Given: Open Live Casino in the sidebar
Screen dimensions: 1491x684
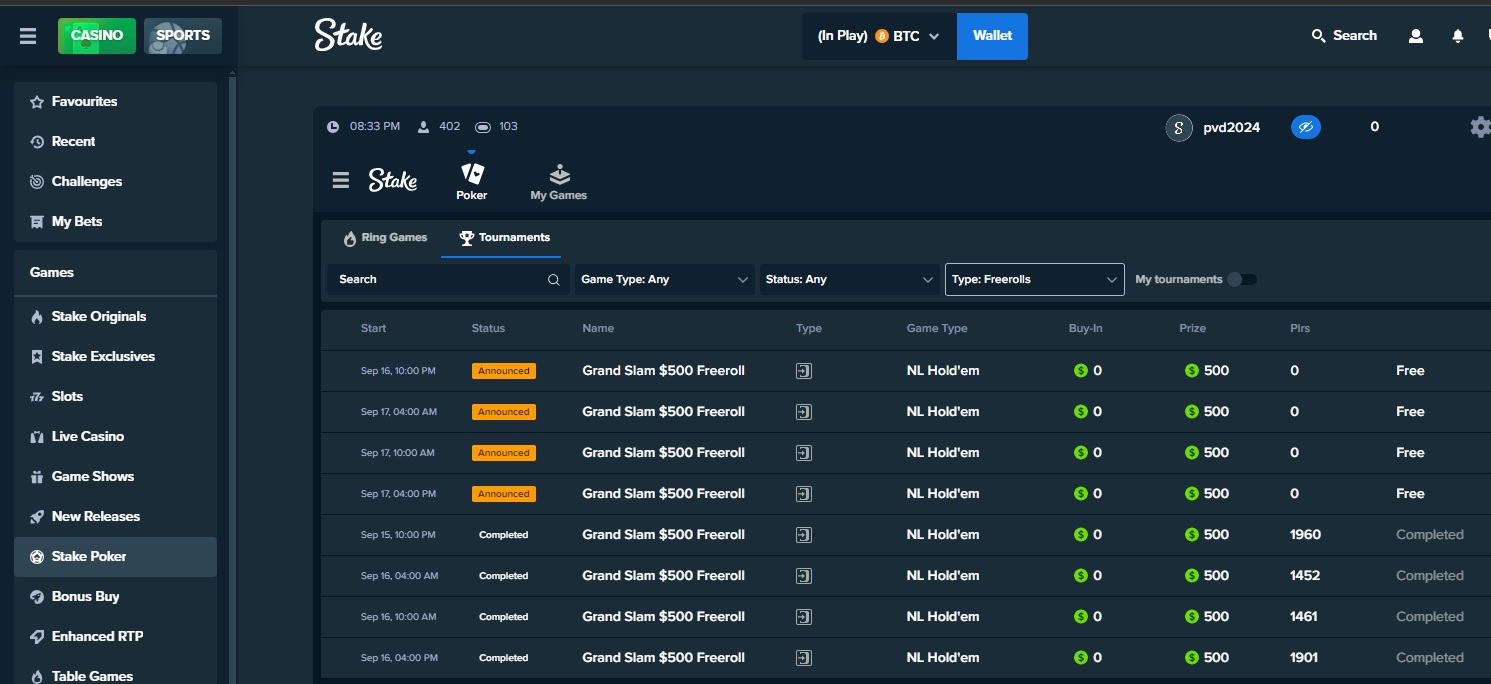Looking at the screenshot, I should pos(115,437).
